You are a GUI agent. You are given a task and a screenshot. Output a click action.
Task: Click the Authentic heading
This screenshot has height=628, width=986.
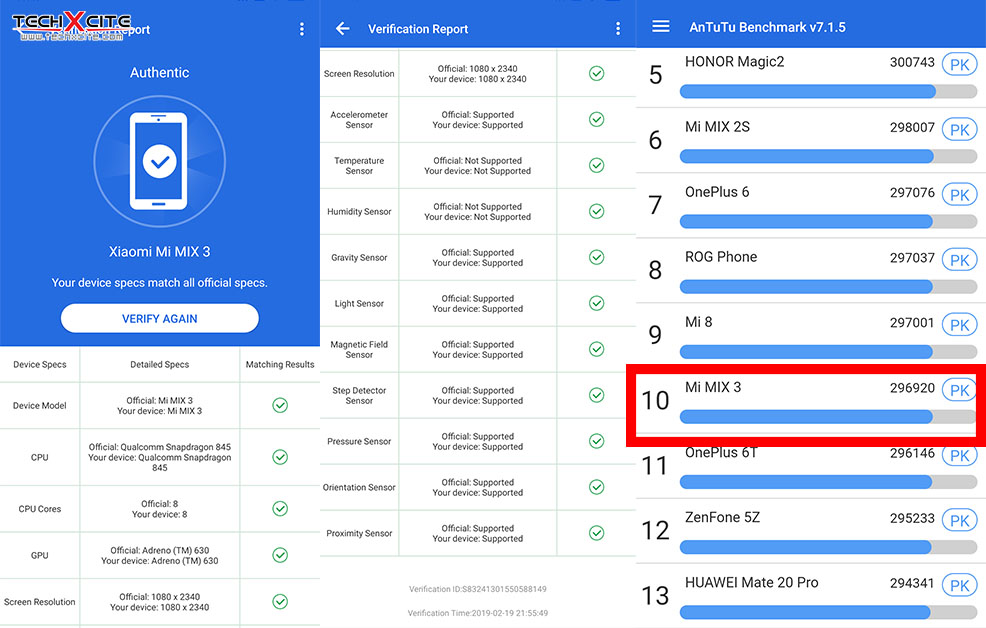point(160,72)
